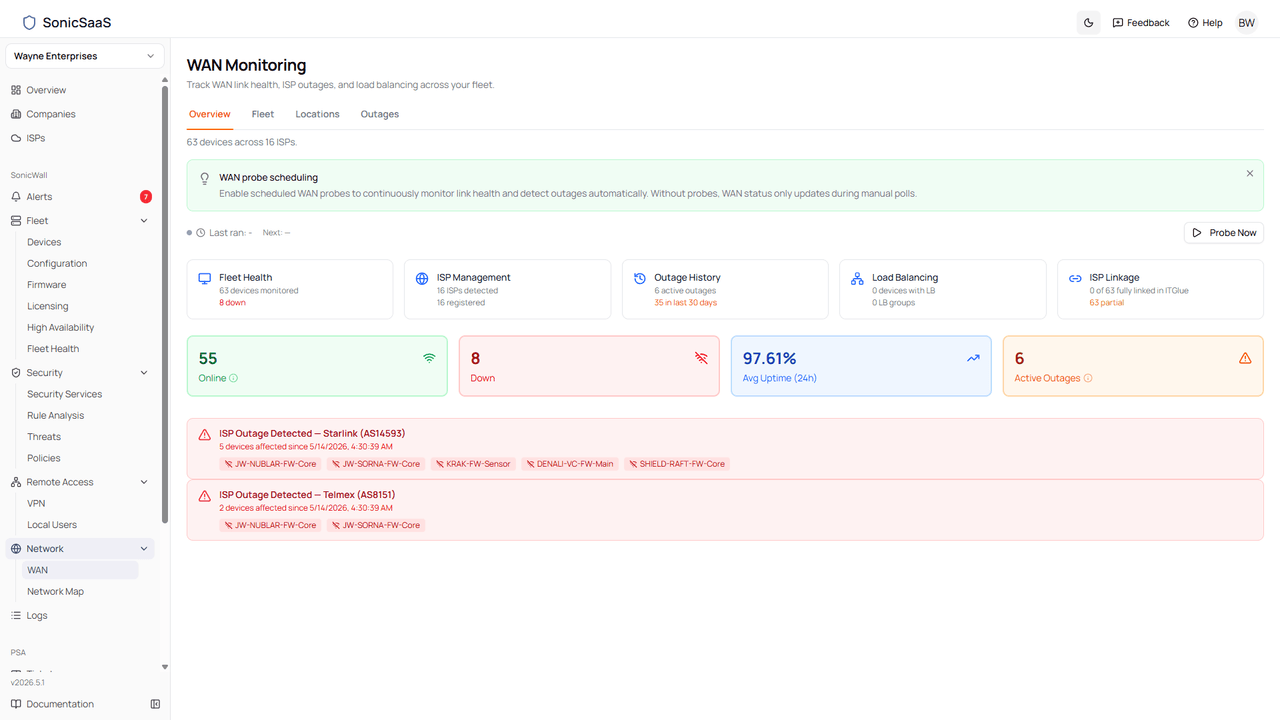Open the ISP Management card
This screenshot has width=1280, height=720.
[508, 290]
